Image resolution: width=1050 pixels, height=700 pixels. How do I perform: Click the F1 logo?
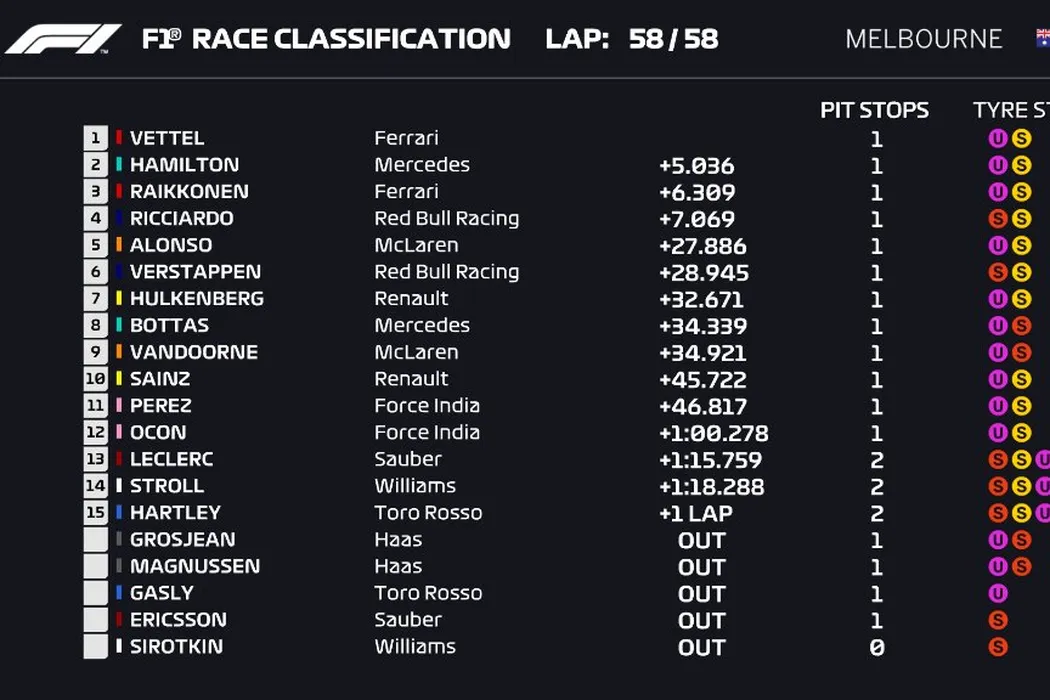coord(63,39)
